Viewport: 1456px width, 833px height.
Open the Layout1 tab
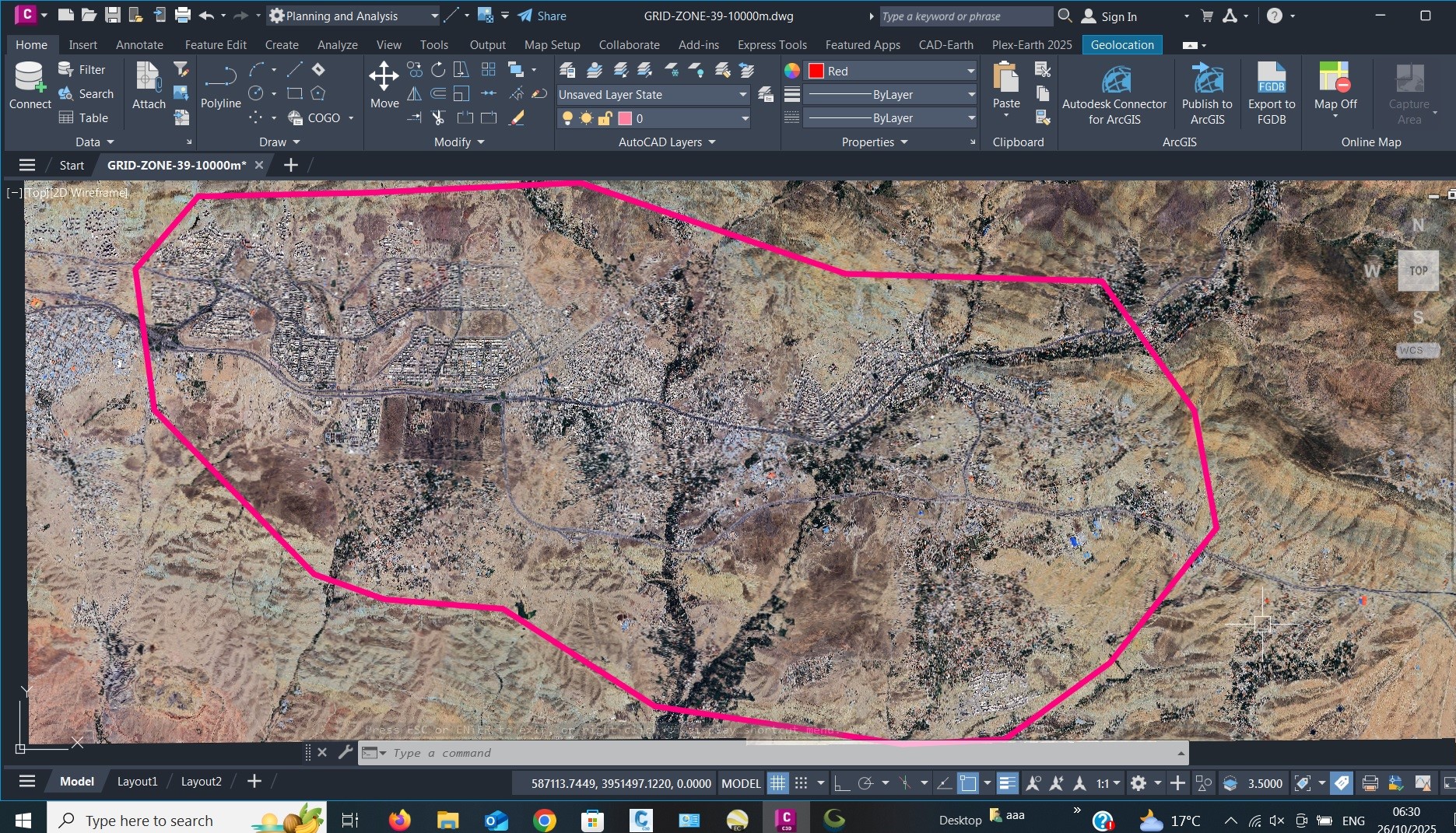[x=137, y=782]
